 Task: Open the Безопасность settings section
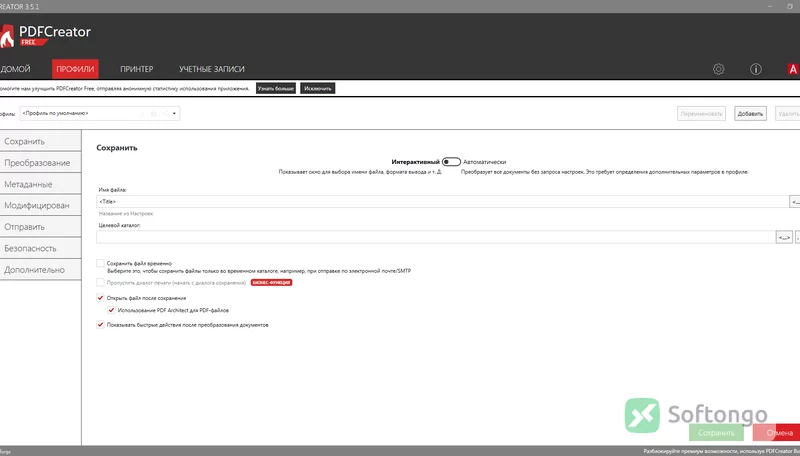coord(40,248)
